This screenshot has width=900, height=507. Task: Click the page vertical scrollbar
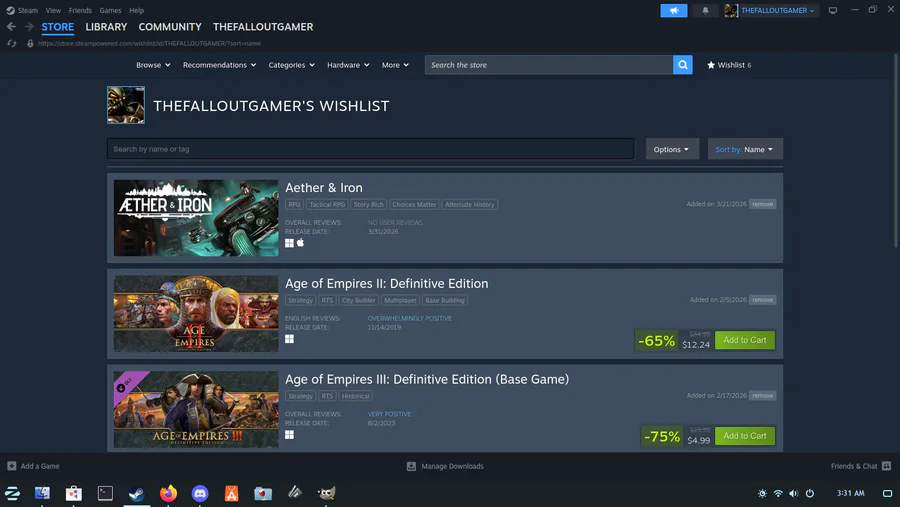click(x=897, y=151)
